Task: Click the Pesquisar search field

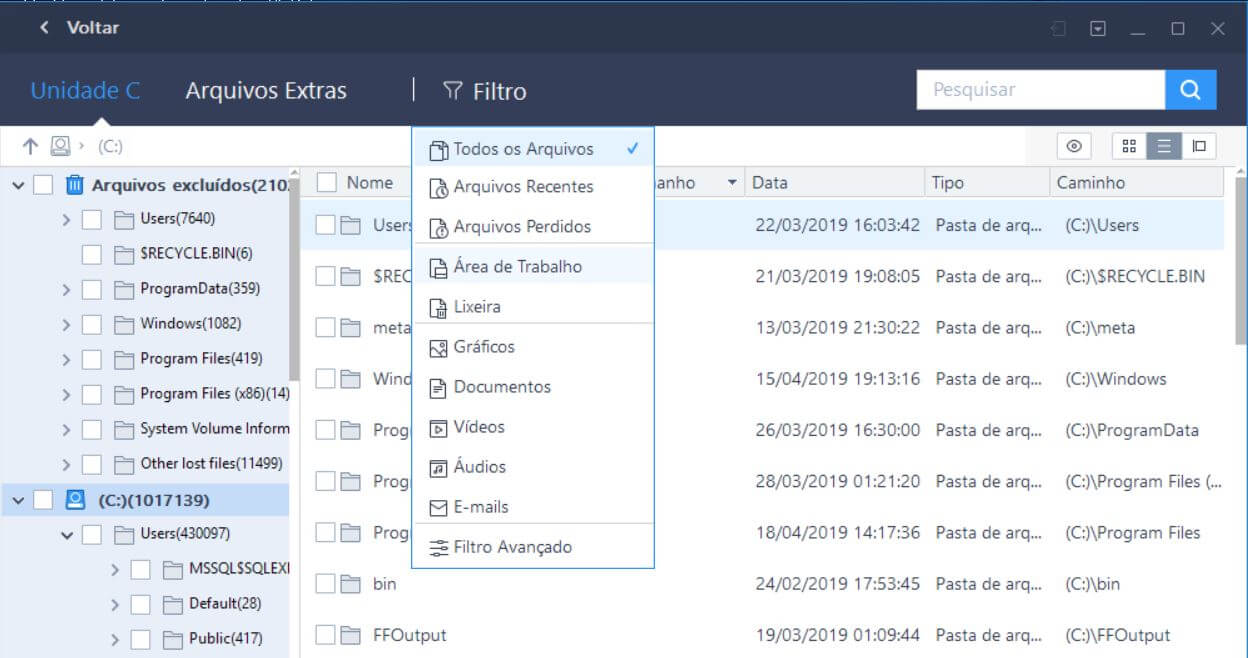Action: (x=1040, y=90)
